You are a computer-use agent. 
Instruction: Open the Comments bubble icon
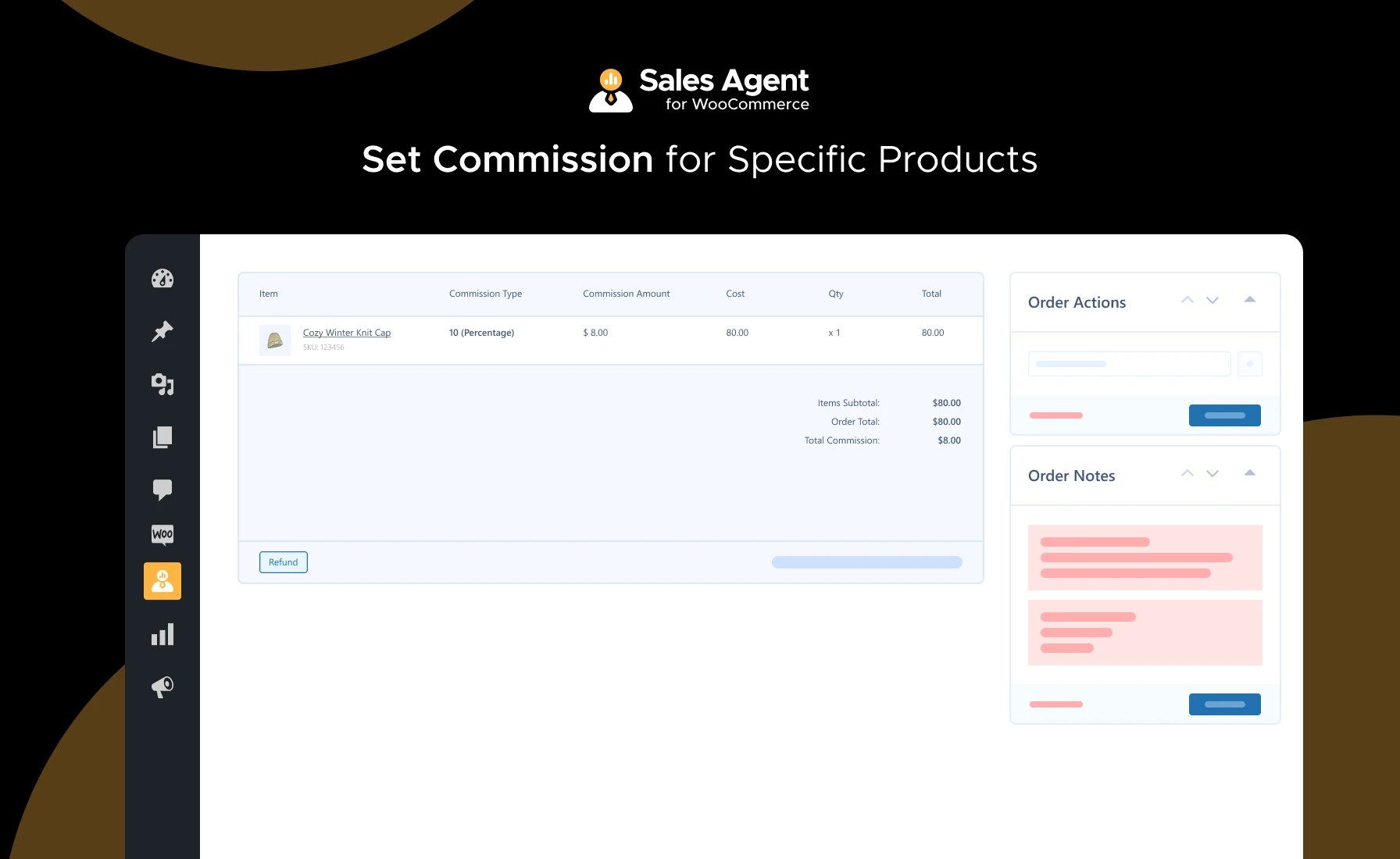pyautogui.click(x=162, y=490)
